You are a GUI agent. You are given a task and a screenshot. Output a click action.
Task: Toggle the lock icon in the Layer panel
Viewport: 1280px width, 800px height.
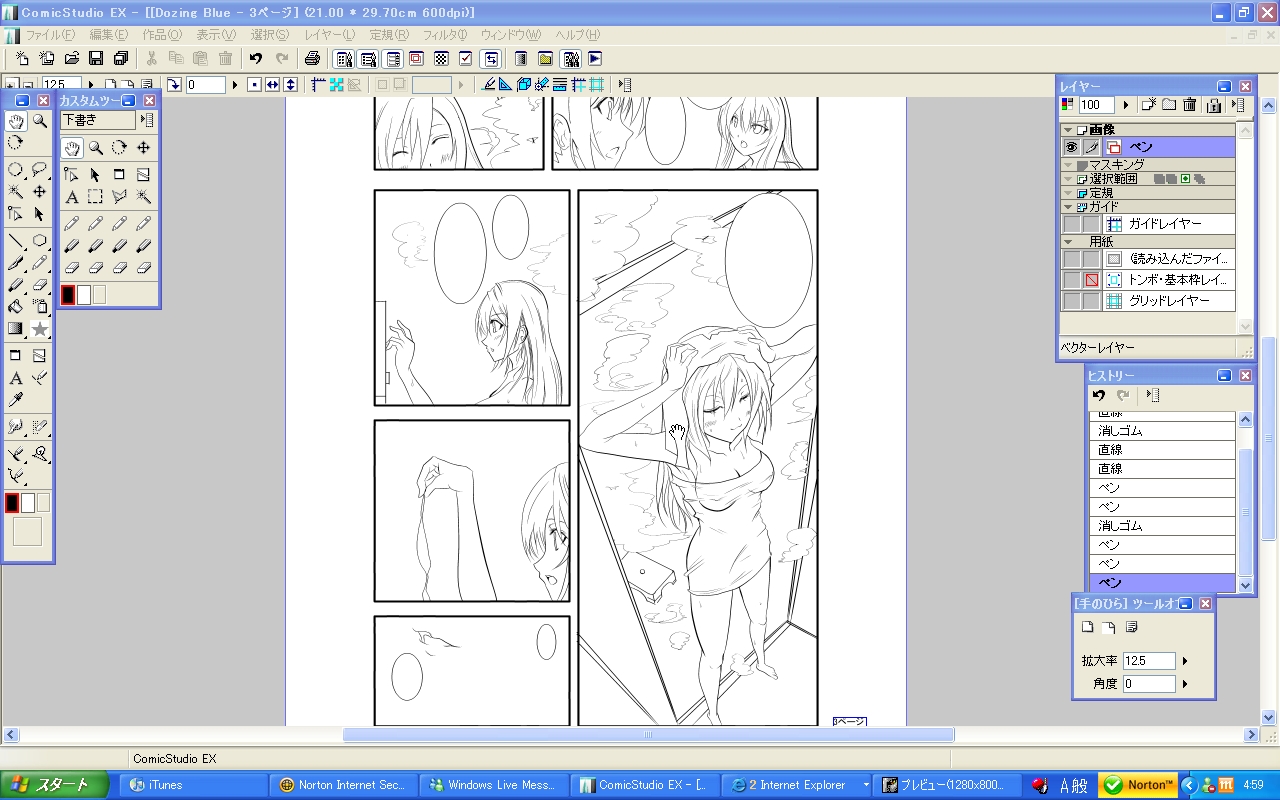(1214, 105)
